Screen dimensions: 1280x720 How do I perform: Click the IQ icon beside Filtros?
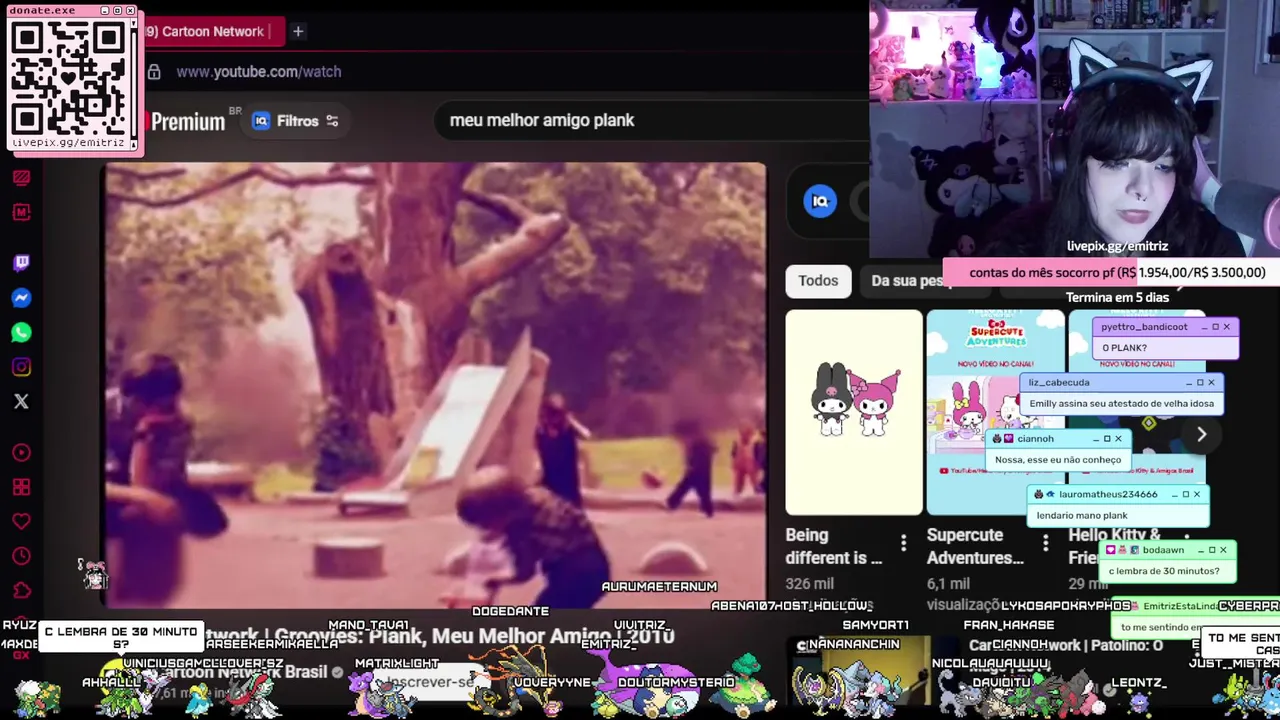(x=261, y=121)
